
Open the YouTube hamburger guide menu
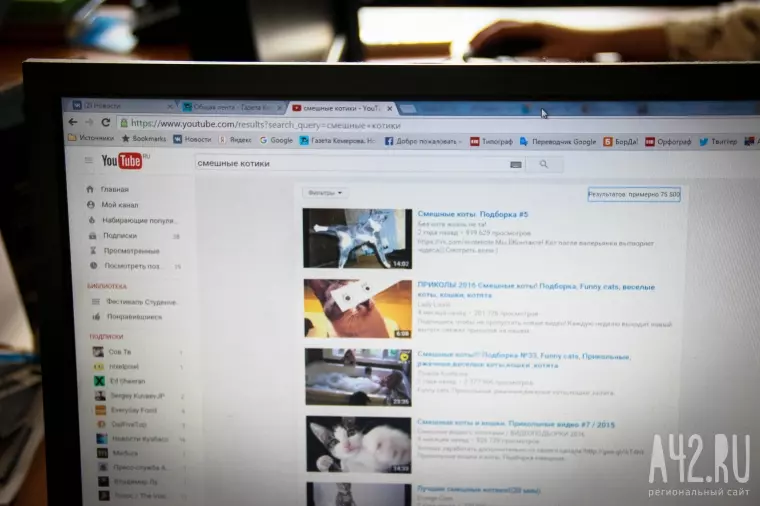tap(88, 159)
